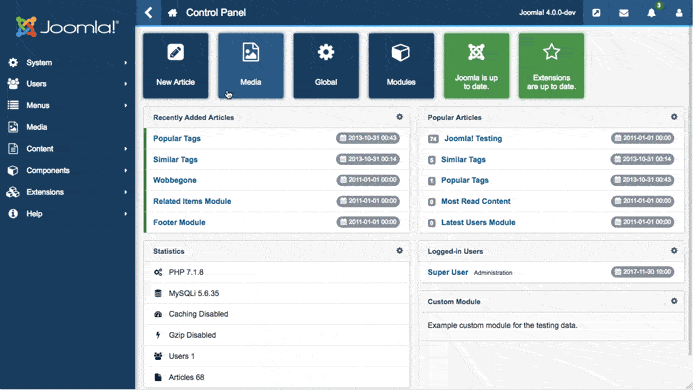Click the New Article quick icon tile
The height and width of the screenshot is (390, 693).
pos(175,65)
